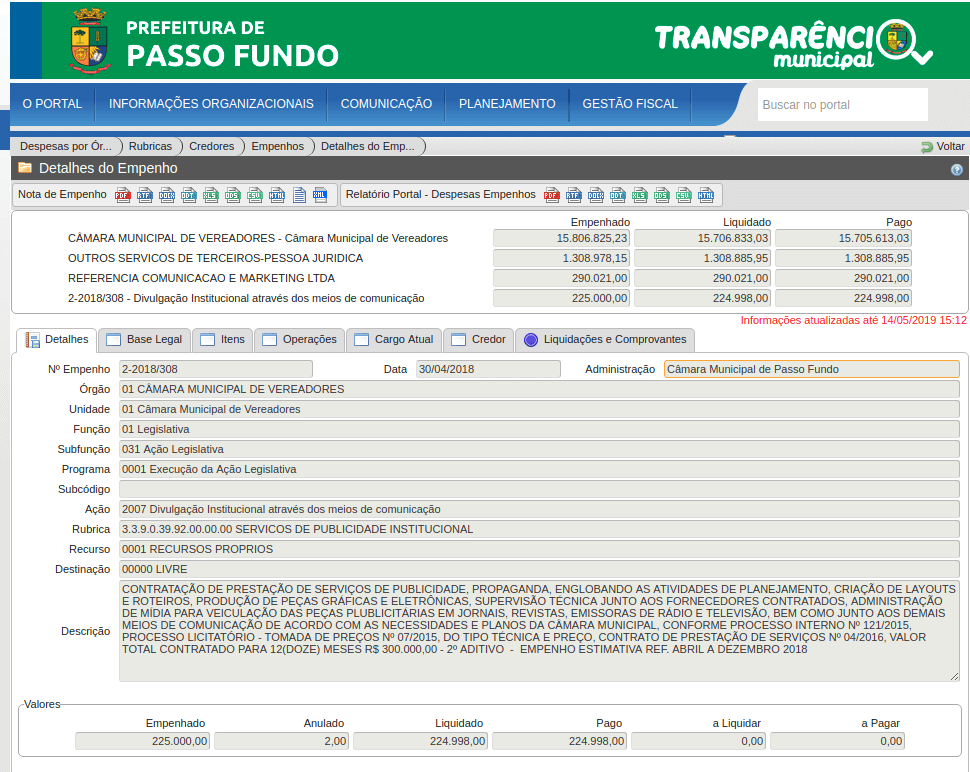Export Nota de Empenho as DOCX
This screenshot has height=772, width=970.
click(167, 195)
